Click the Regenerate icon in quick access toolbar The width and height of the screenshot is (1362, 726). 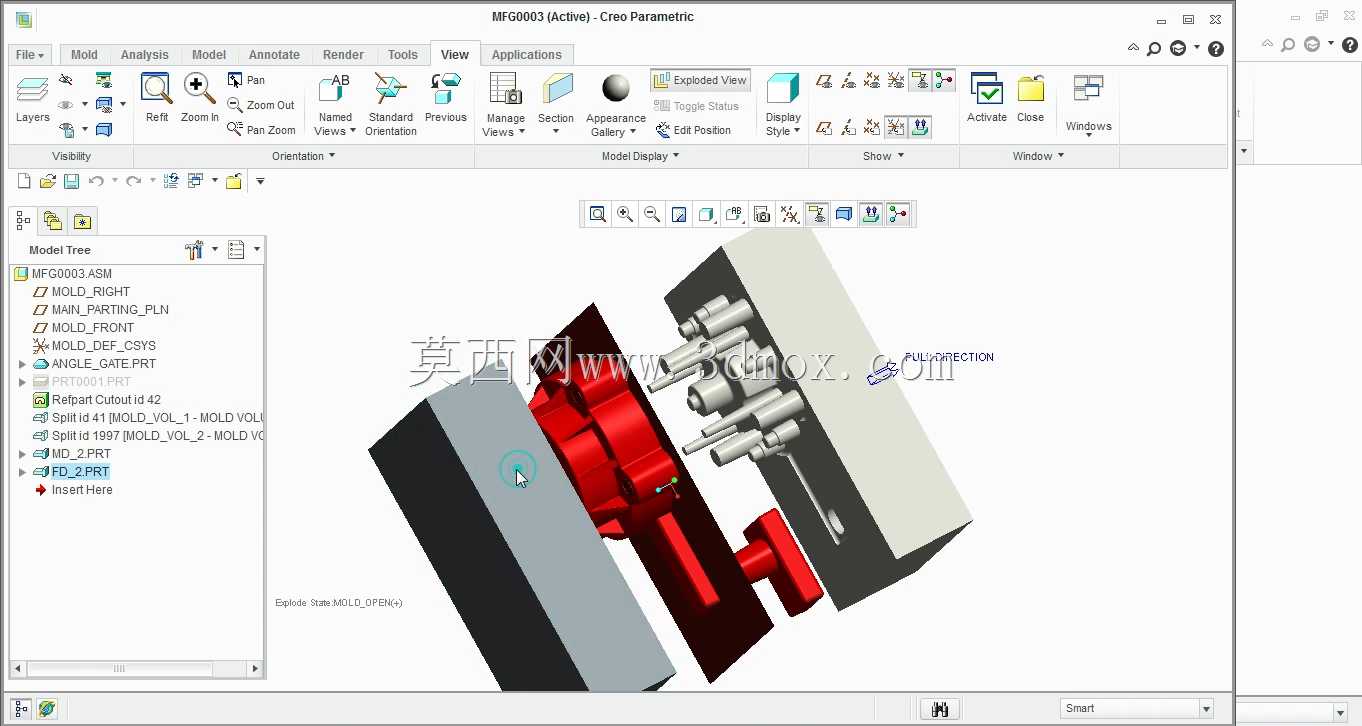tap(171, 181)
